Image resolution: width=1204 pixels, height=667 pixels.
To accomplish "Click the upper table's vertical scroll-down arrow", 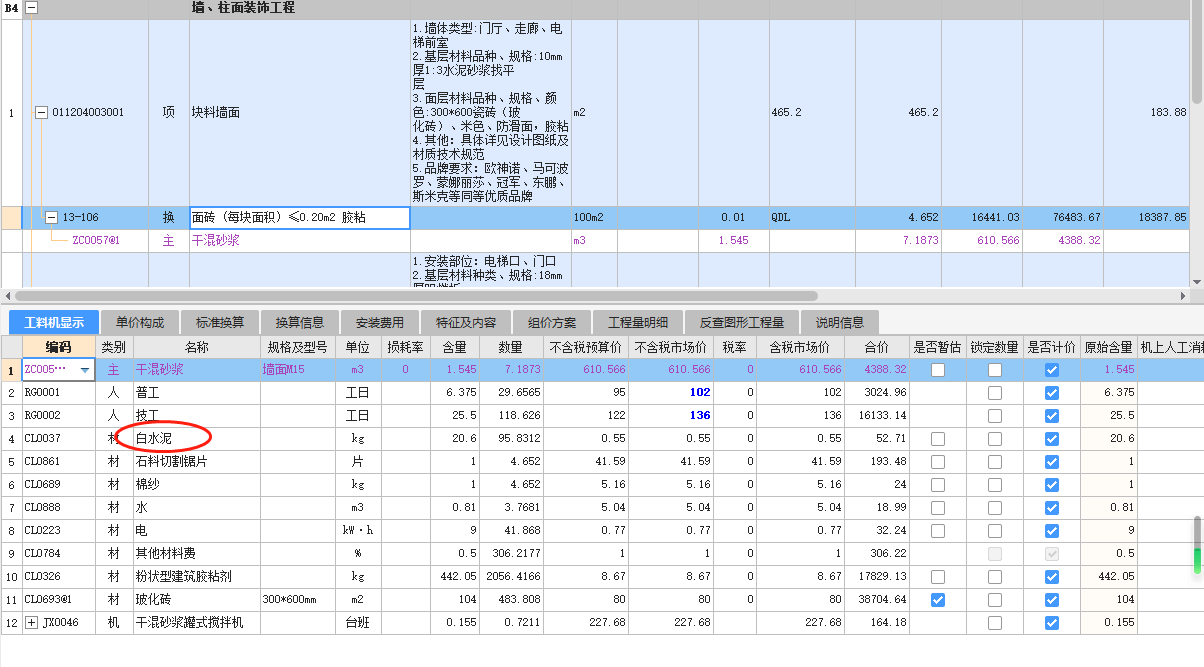I will click(x=1197, y=282).
